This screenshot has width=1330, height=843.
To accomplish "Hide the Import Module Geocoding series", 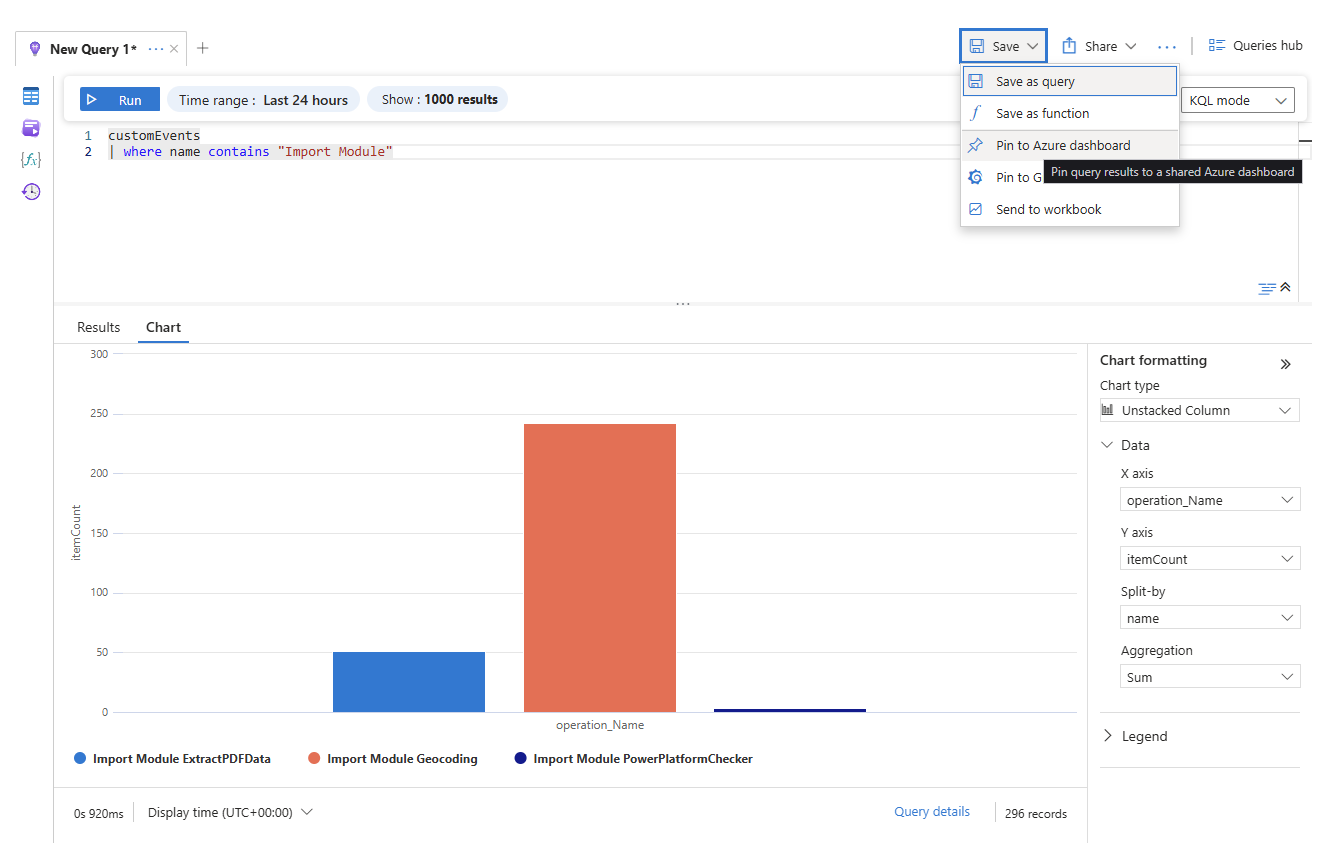I will coord(392,758).
